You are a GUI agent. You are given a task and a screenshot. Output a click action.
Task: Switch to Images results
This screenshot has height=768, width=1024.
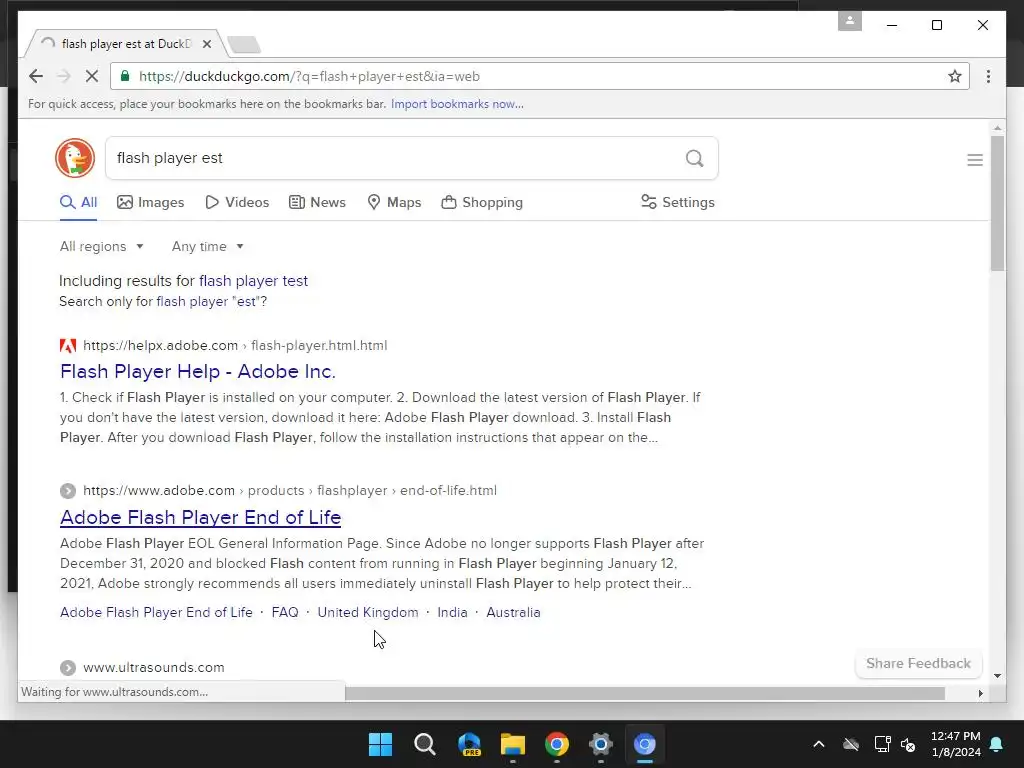(151, 202)
